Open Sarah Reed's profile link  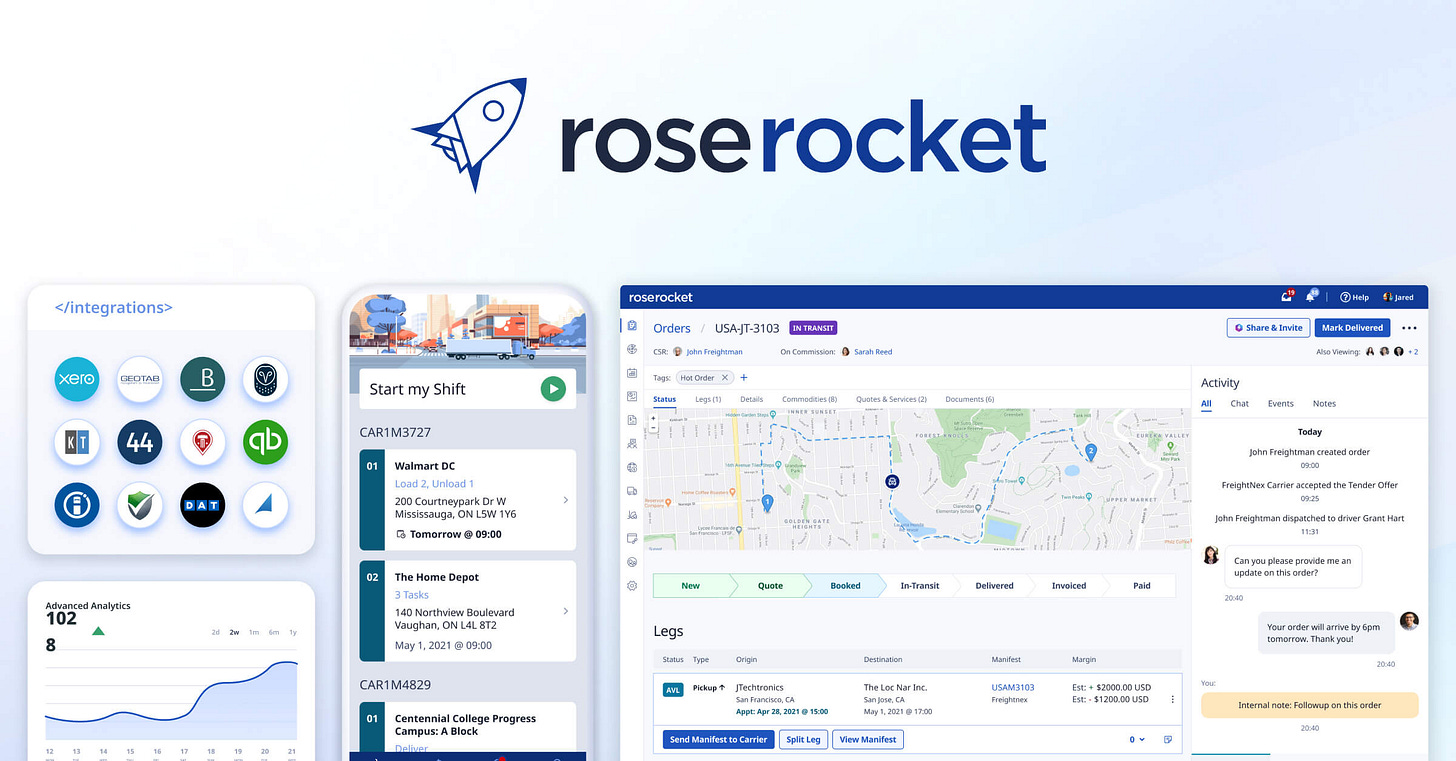click(873, 352)
